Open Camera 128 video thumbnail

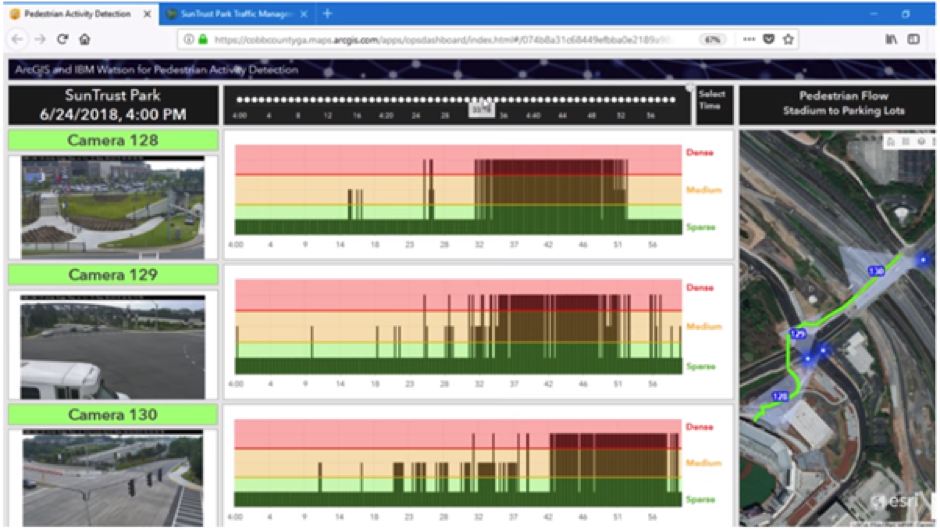click(113, 207)
